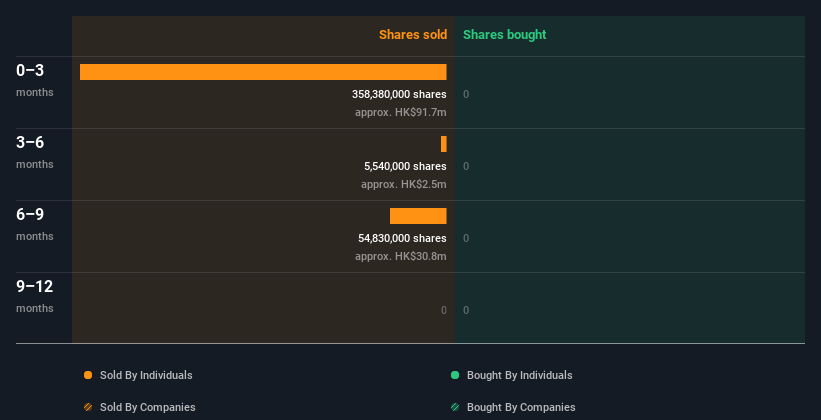
Task: Click the striped 'Sold By Companies' legend dot
Action: tap(88, 407)
